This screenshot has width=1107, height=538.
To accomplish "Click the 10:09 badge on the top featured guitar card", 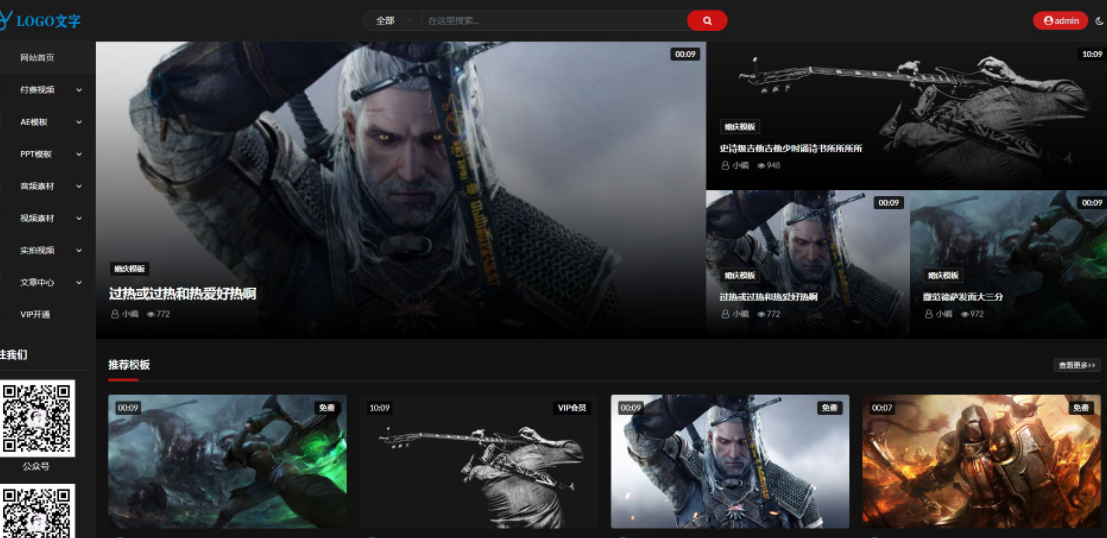I will 1092,54.
